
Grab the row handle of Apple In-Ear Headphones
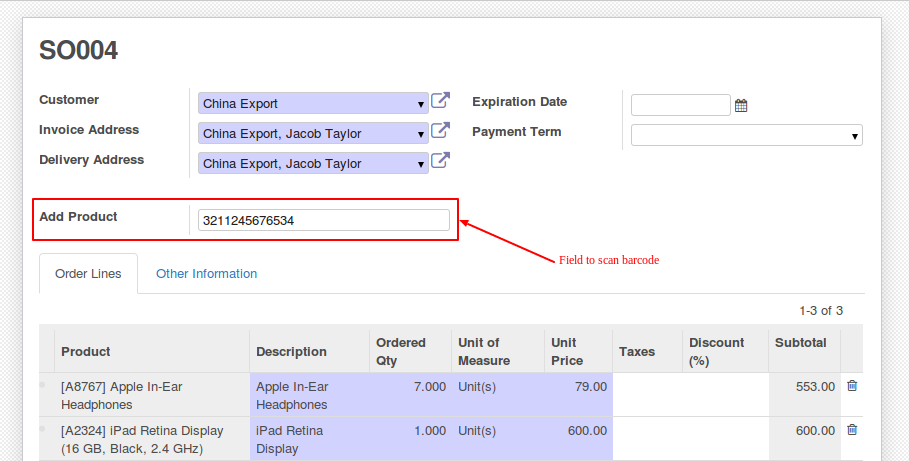point(42,385)
